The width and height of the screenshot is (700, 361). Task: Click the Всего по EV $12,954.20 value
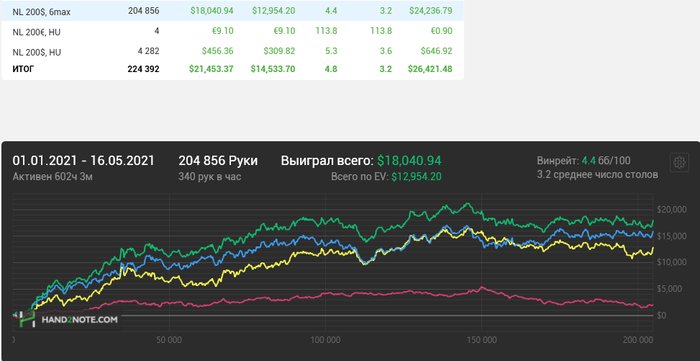(x=417, y=177)
